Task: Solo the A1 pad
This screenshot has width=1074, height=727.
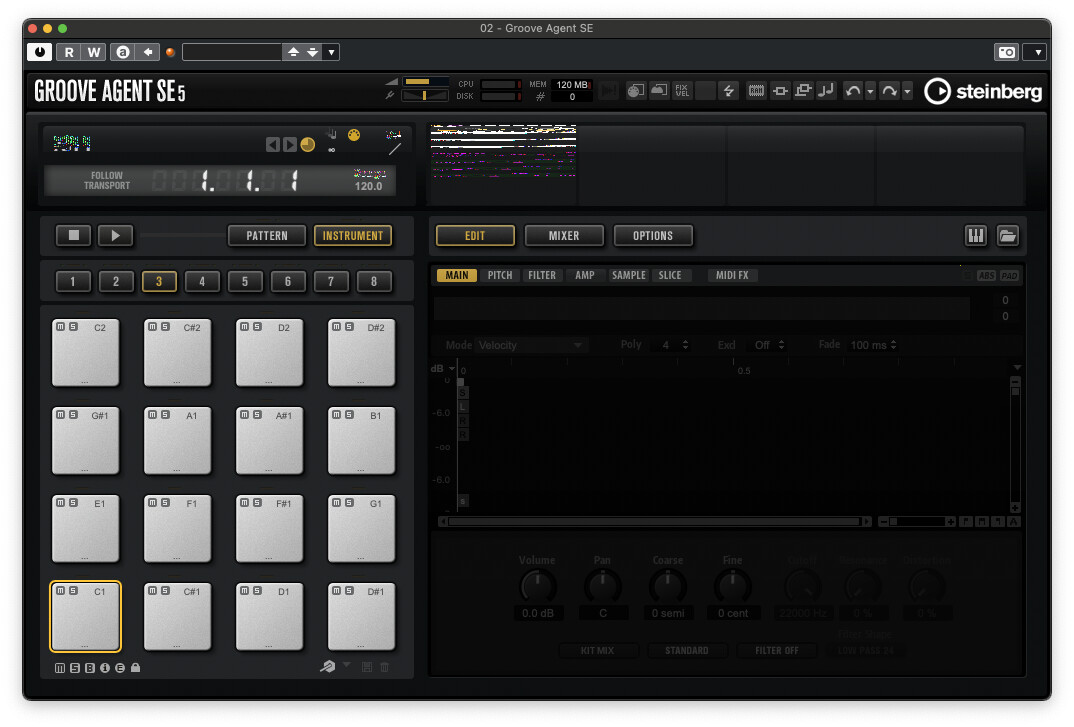Action: (165, 415)
